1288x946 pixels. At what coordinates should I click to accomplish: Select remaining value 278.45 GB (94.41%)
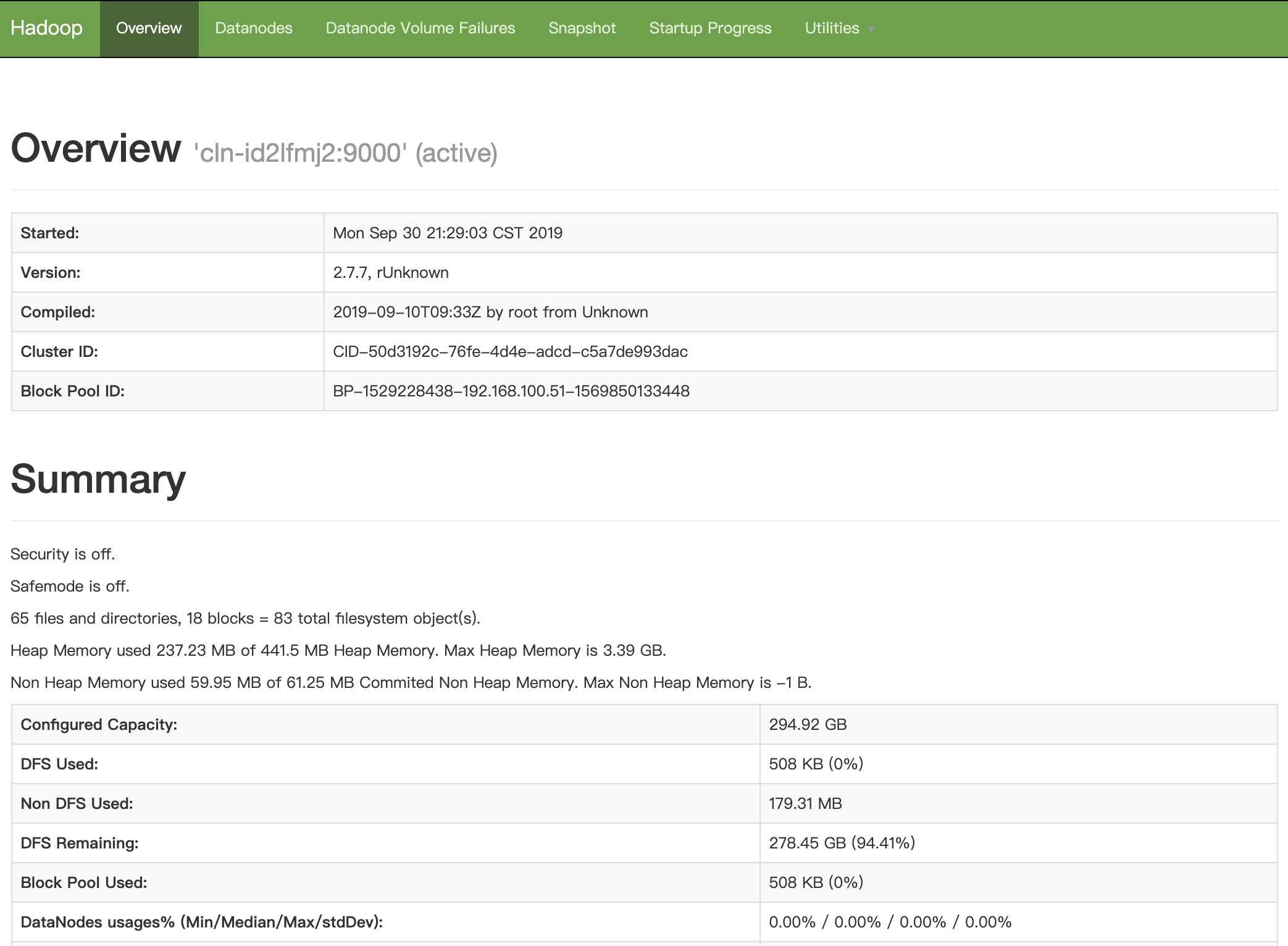click(x=842, y=843)
